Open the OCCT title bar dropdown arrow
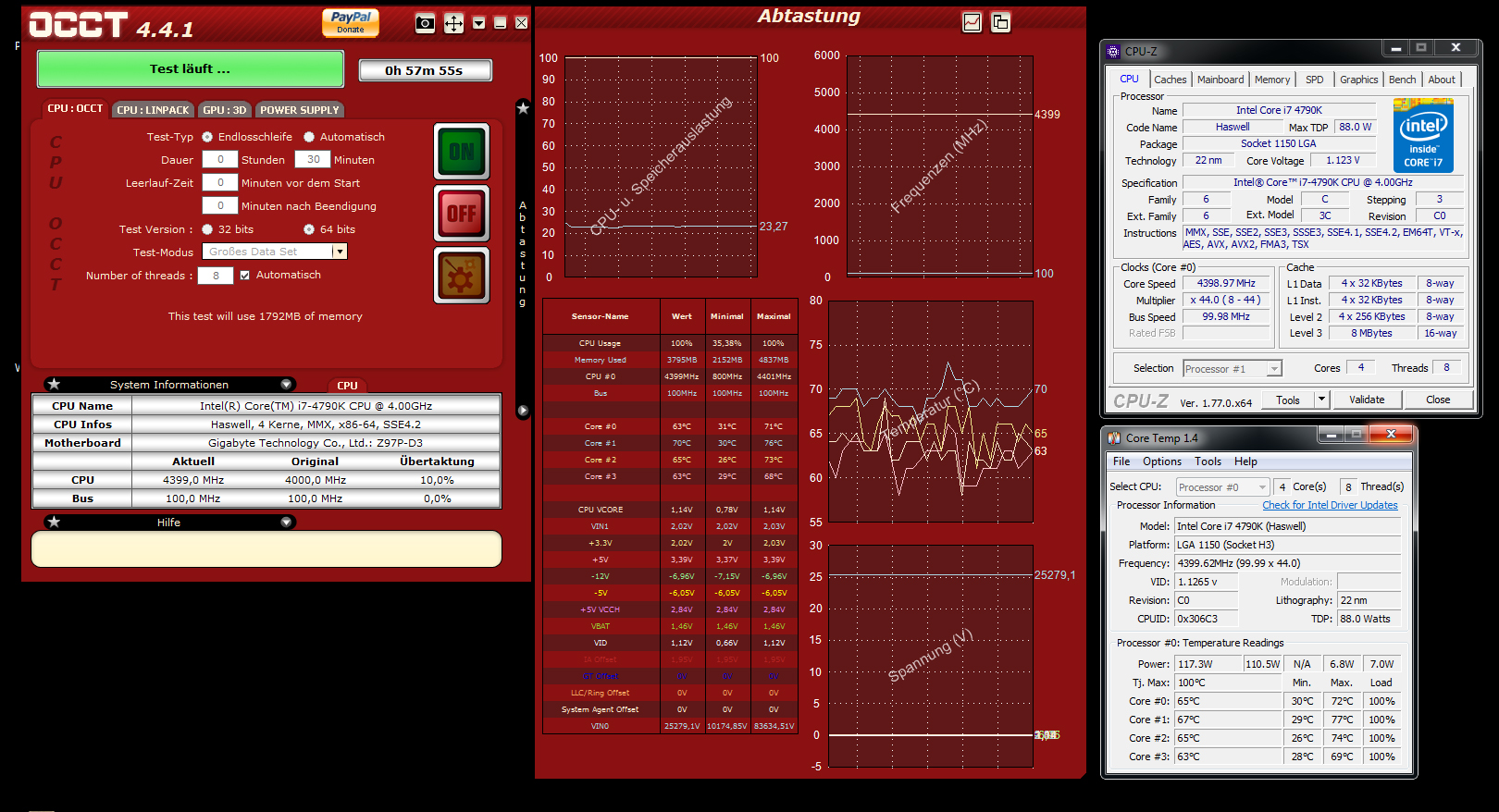 tap(479, 23)
